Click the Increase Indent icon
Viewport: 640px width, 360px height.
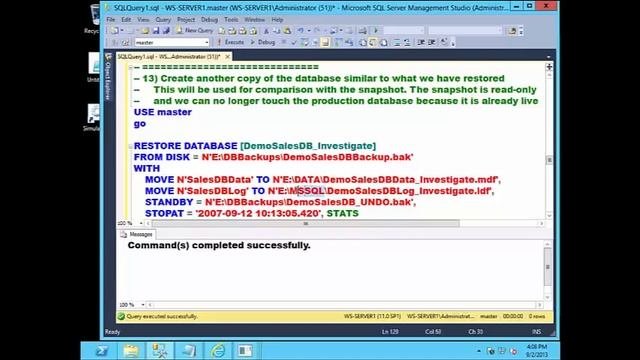pos(431,42)
